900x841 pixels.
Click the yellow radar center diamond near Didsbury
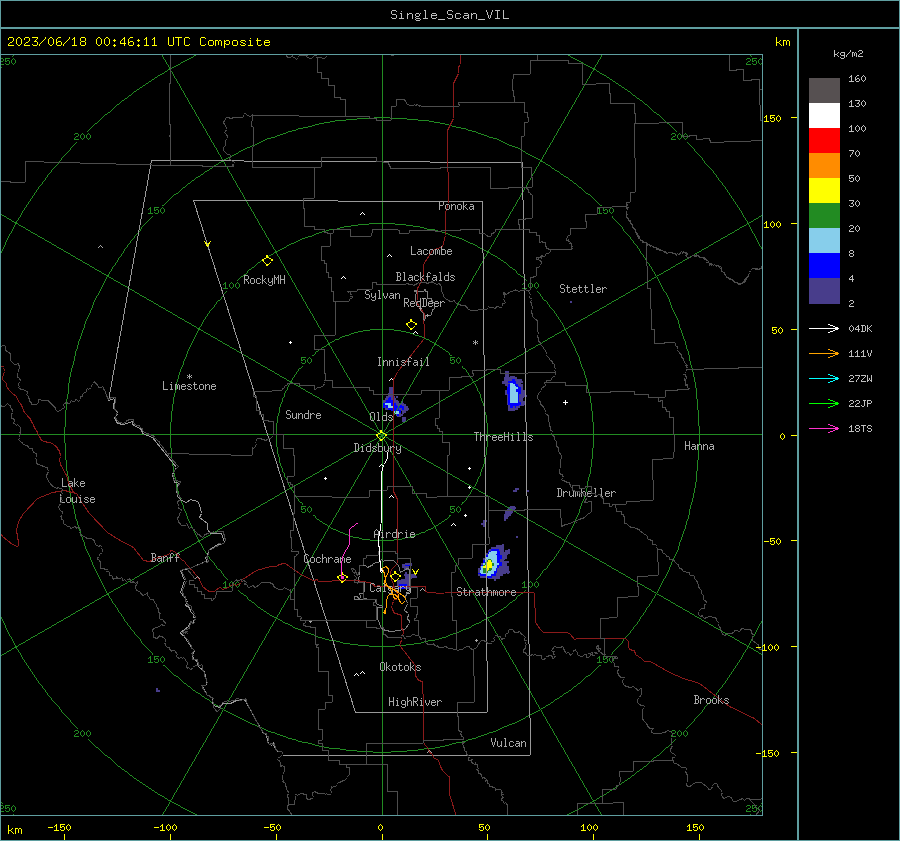pyautogui.click(x=382, y=436)
